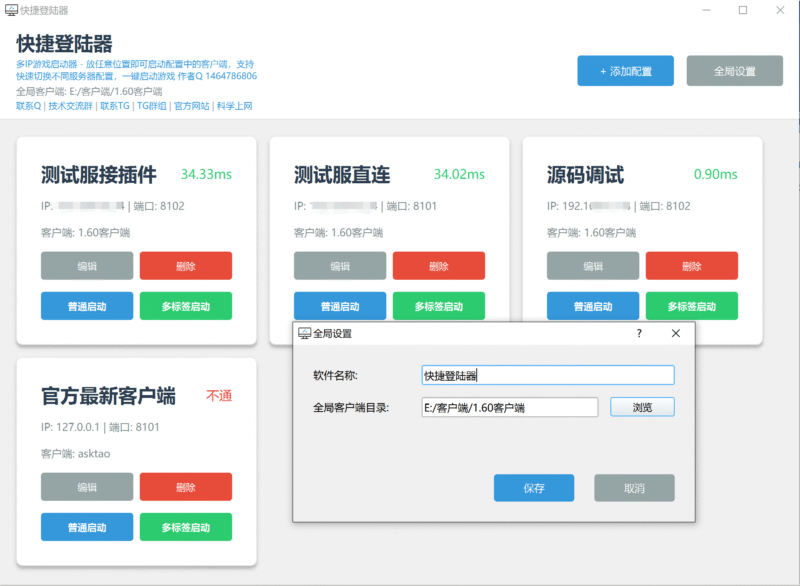Delete the 官方最新客户端 configuration
This screenshot has height=586, width=800.
(185, 487)
